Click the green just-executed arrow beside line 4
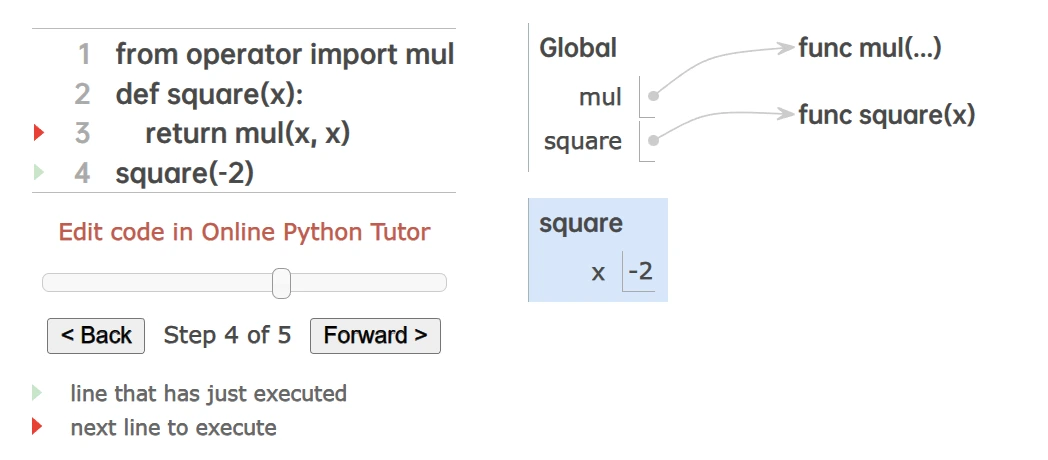The width and height of the screenshot is (1048, 460). [x=39, y=172]
